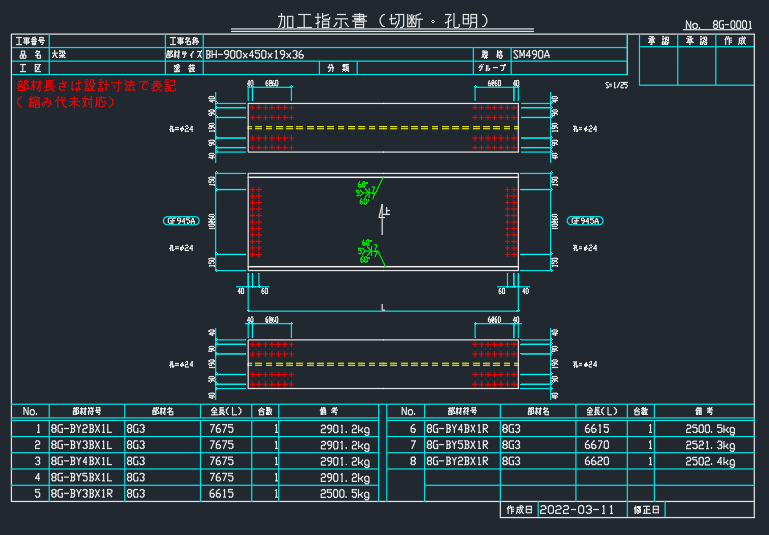The image size is (769, 535).
Task: Select the upper green 60° weld symbol
Action: tap(368, 191)
